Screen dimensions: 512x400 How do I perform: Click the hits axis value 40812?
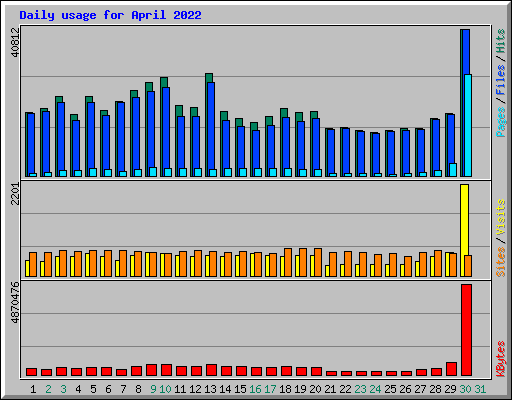pos(16,43)
